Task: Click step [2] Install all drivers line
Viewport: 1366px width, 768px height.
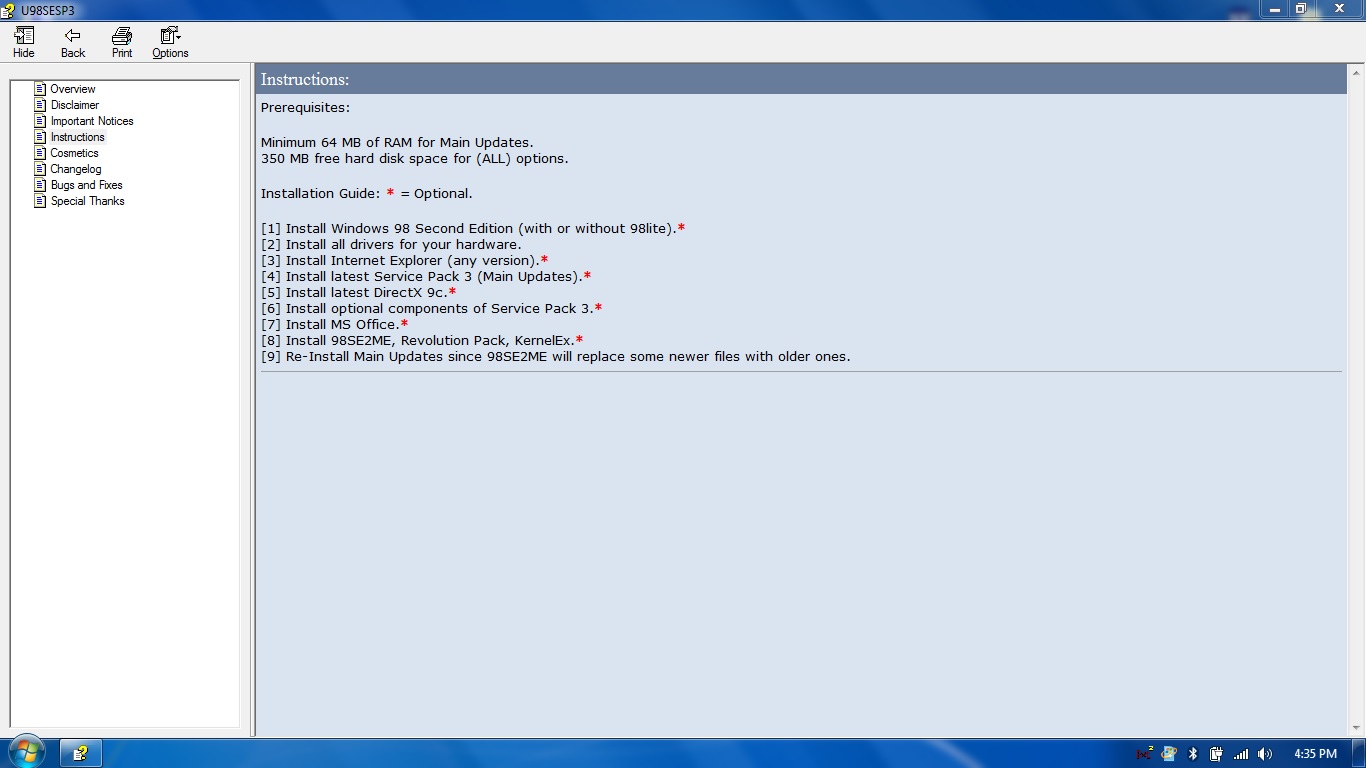Action: 391,245
